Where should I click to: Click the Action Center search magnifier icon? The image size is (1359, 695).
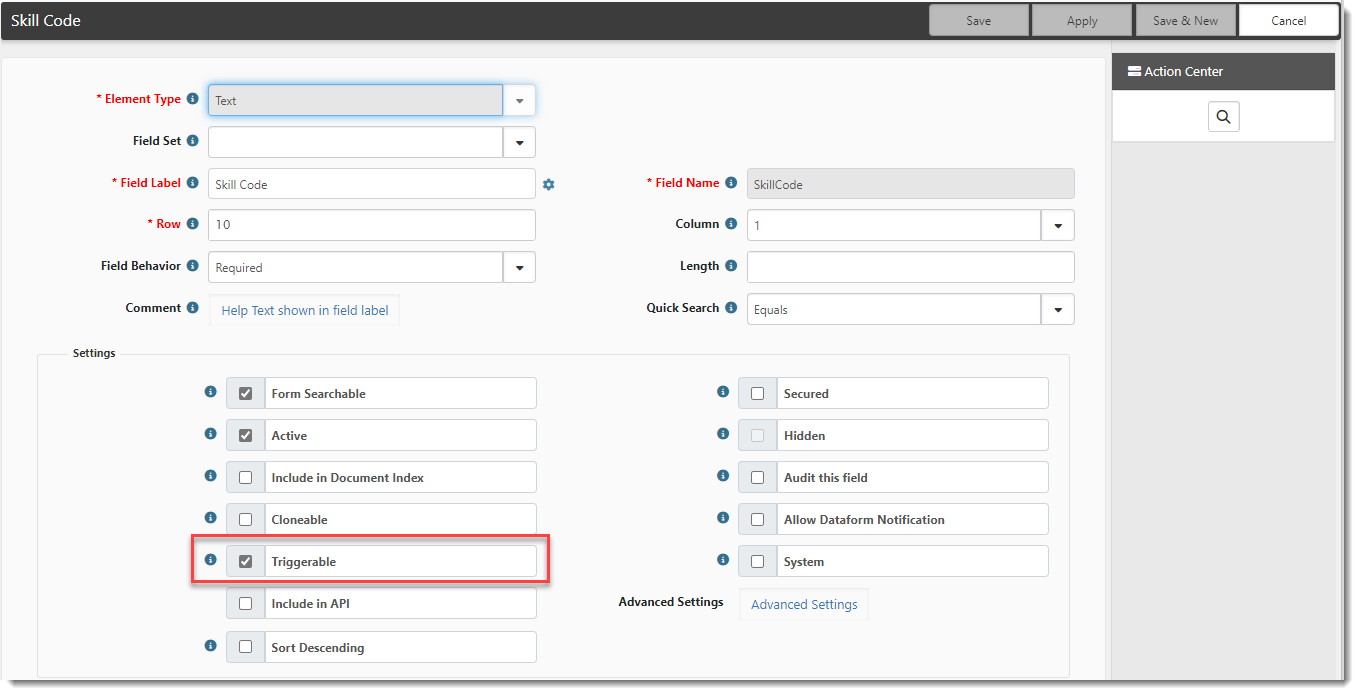1223,117
